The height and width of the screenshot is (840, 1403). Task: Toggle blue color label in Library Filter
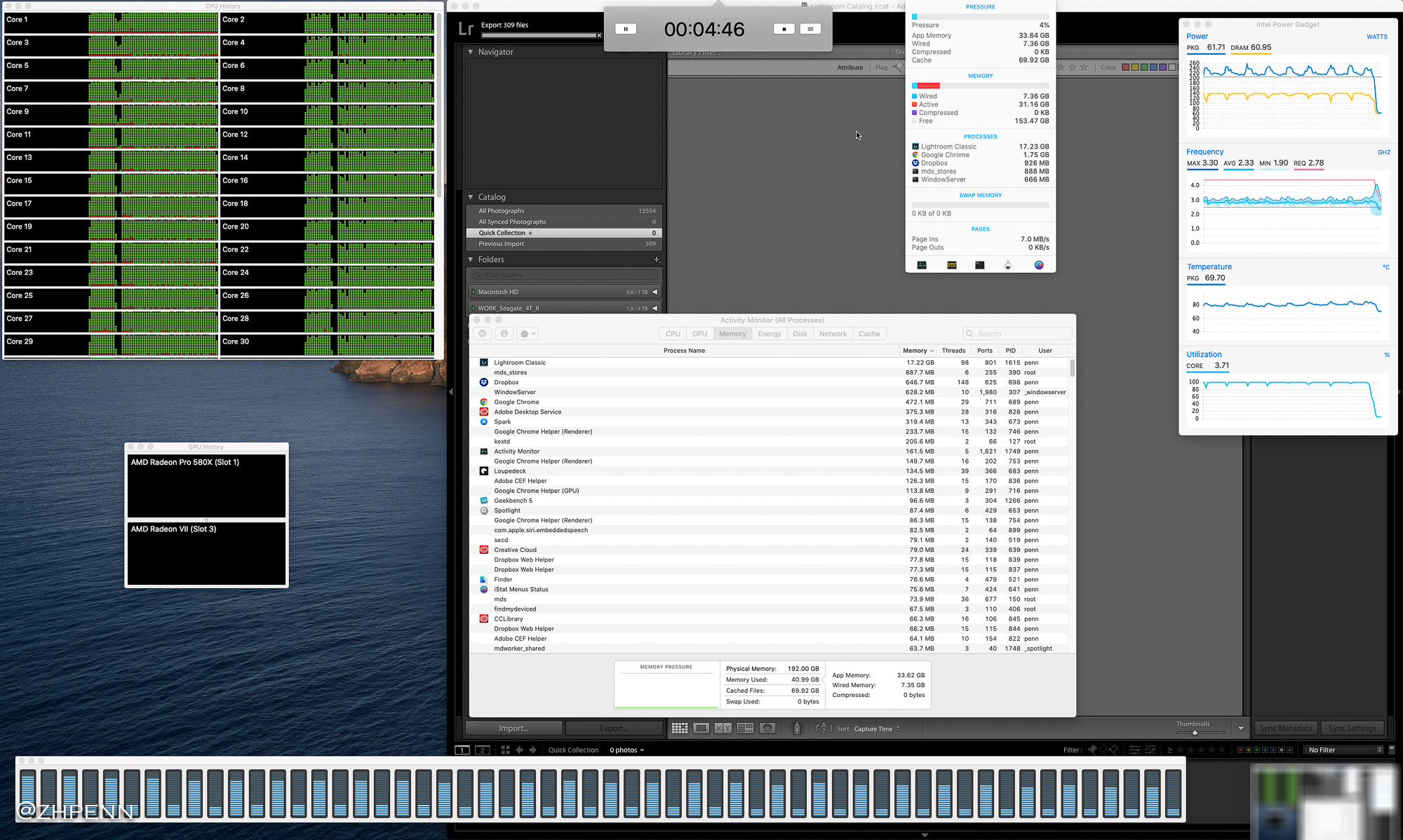(x=1153, y=67)
